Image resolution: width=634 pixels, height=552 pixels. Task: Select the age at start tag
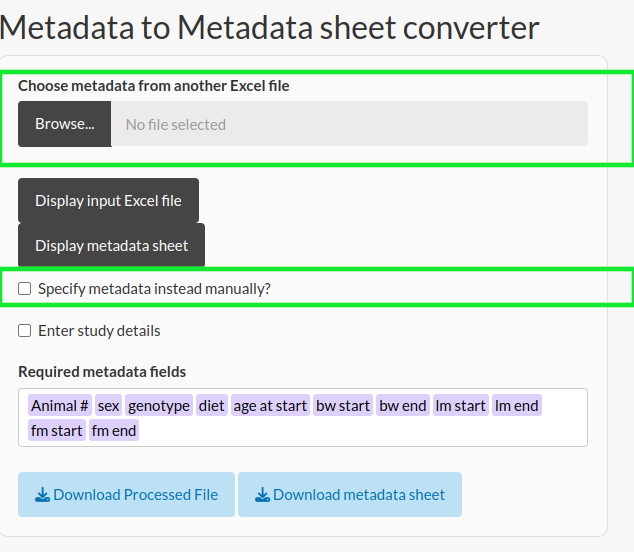click(x=270, y=405)
